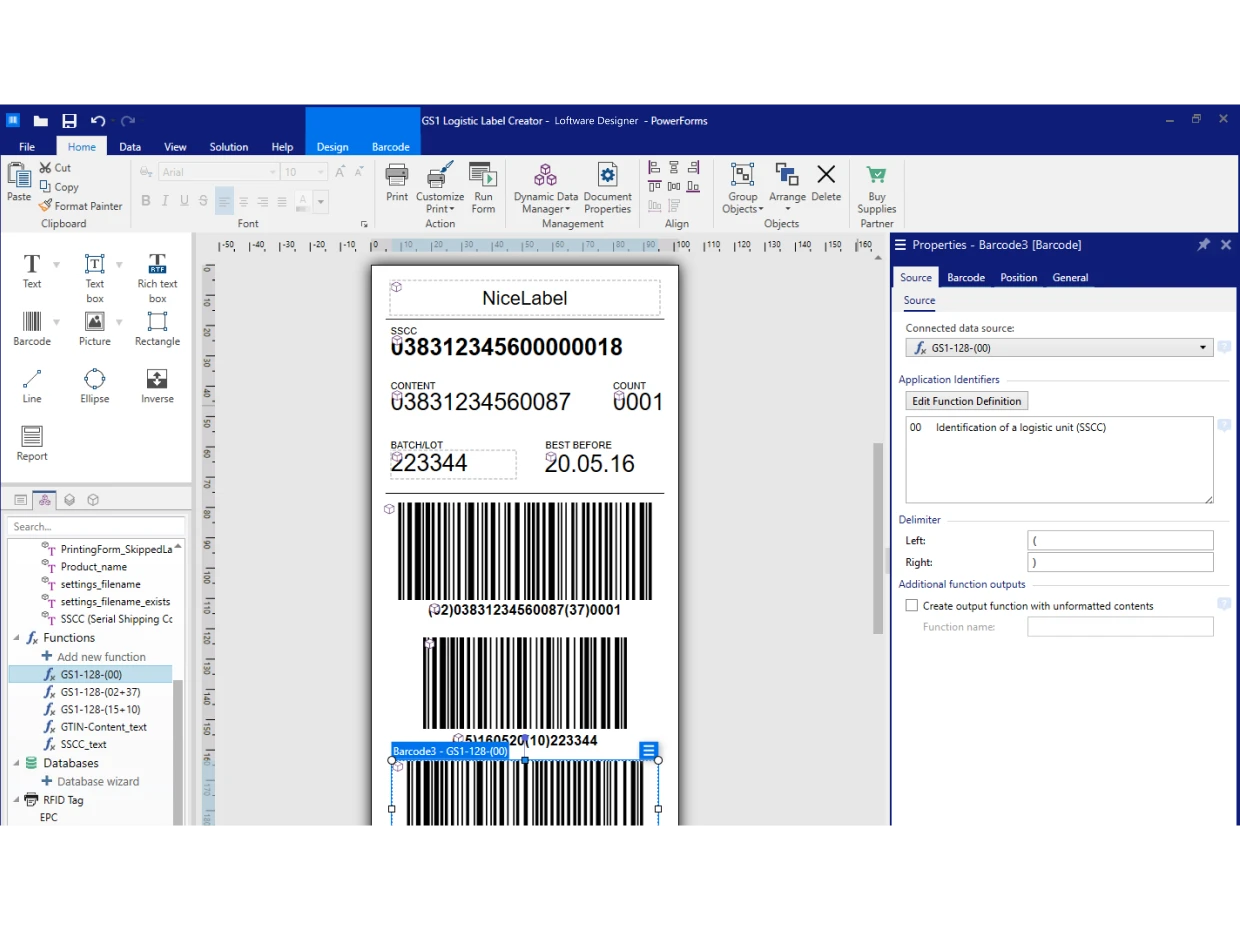Collapse the Functions tree node
The image size is (1240, 930).
click(x=17, y=638)
